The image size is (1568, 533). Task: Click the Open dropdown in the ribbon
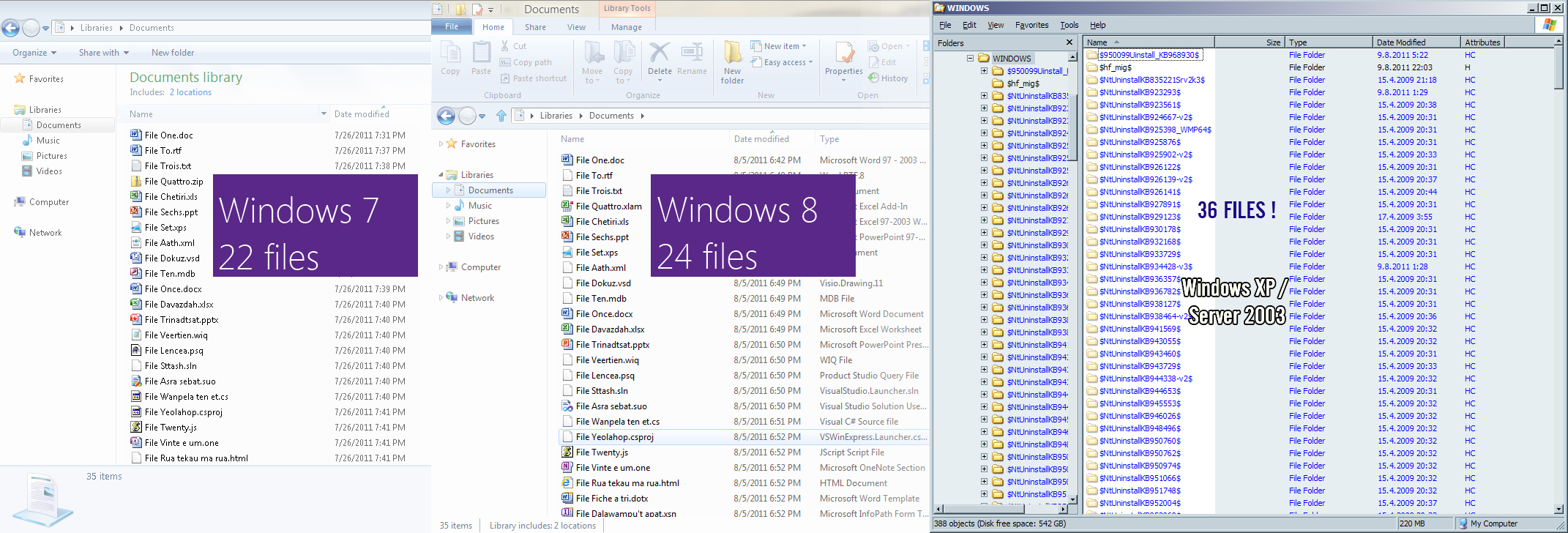889,46
